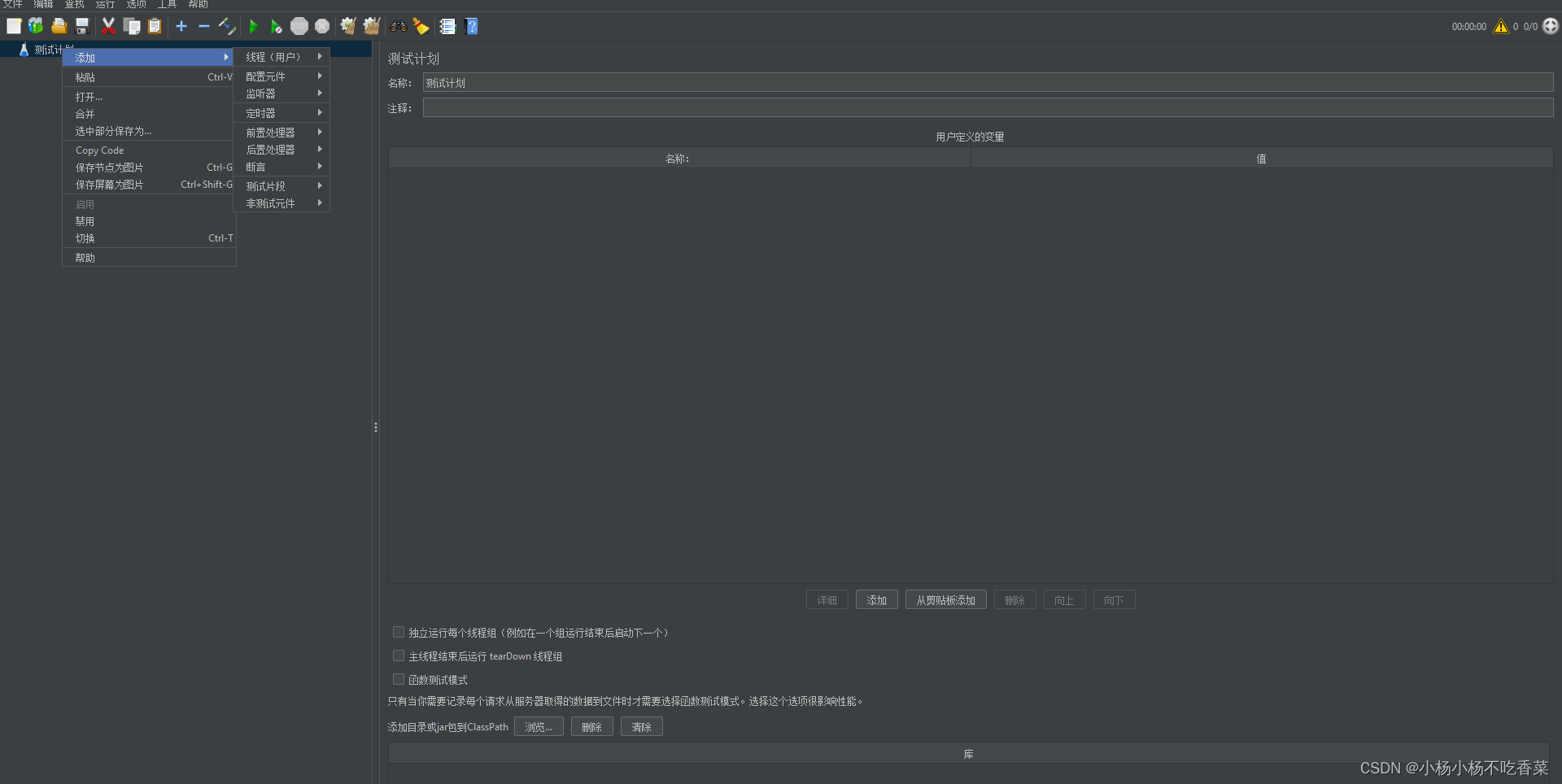Screen dimensions: 1562x784
Task: Expand the 后置处理器 submenu
Action: [281, 150]
